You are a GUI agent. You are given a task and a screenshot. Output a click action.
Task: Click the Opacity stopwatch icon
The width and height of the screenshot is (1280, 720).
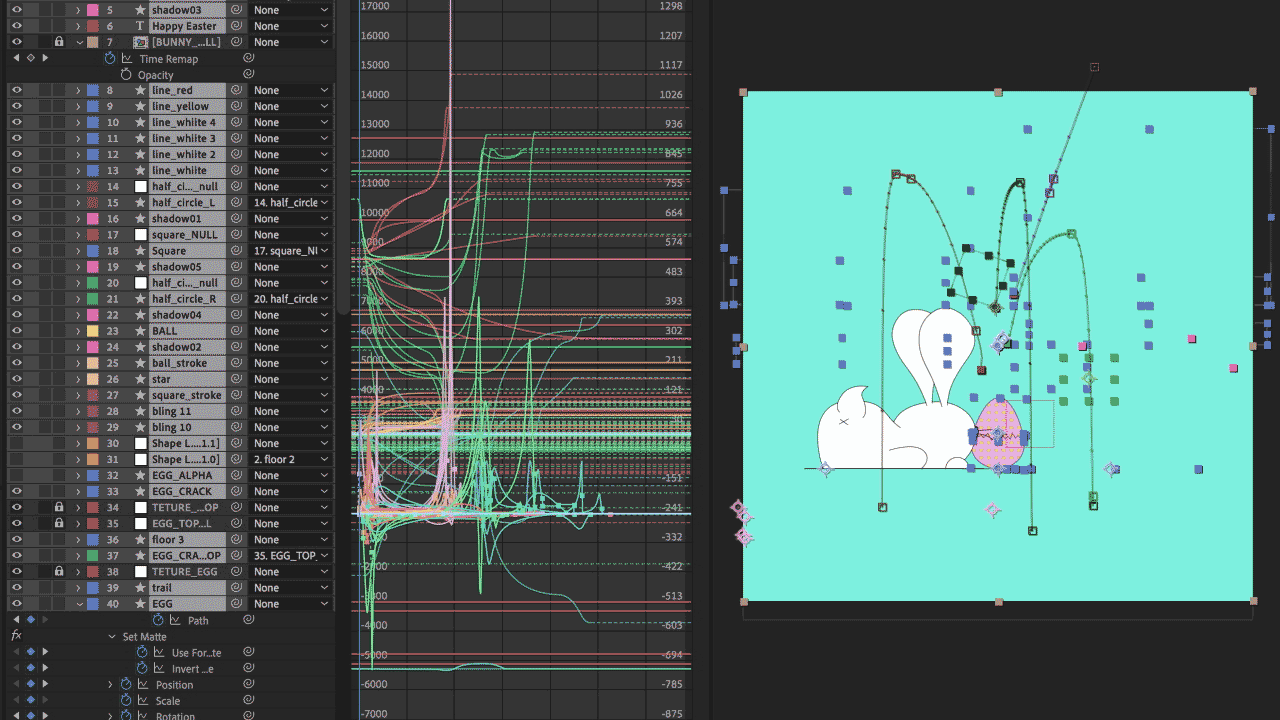click(126, 75)
